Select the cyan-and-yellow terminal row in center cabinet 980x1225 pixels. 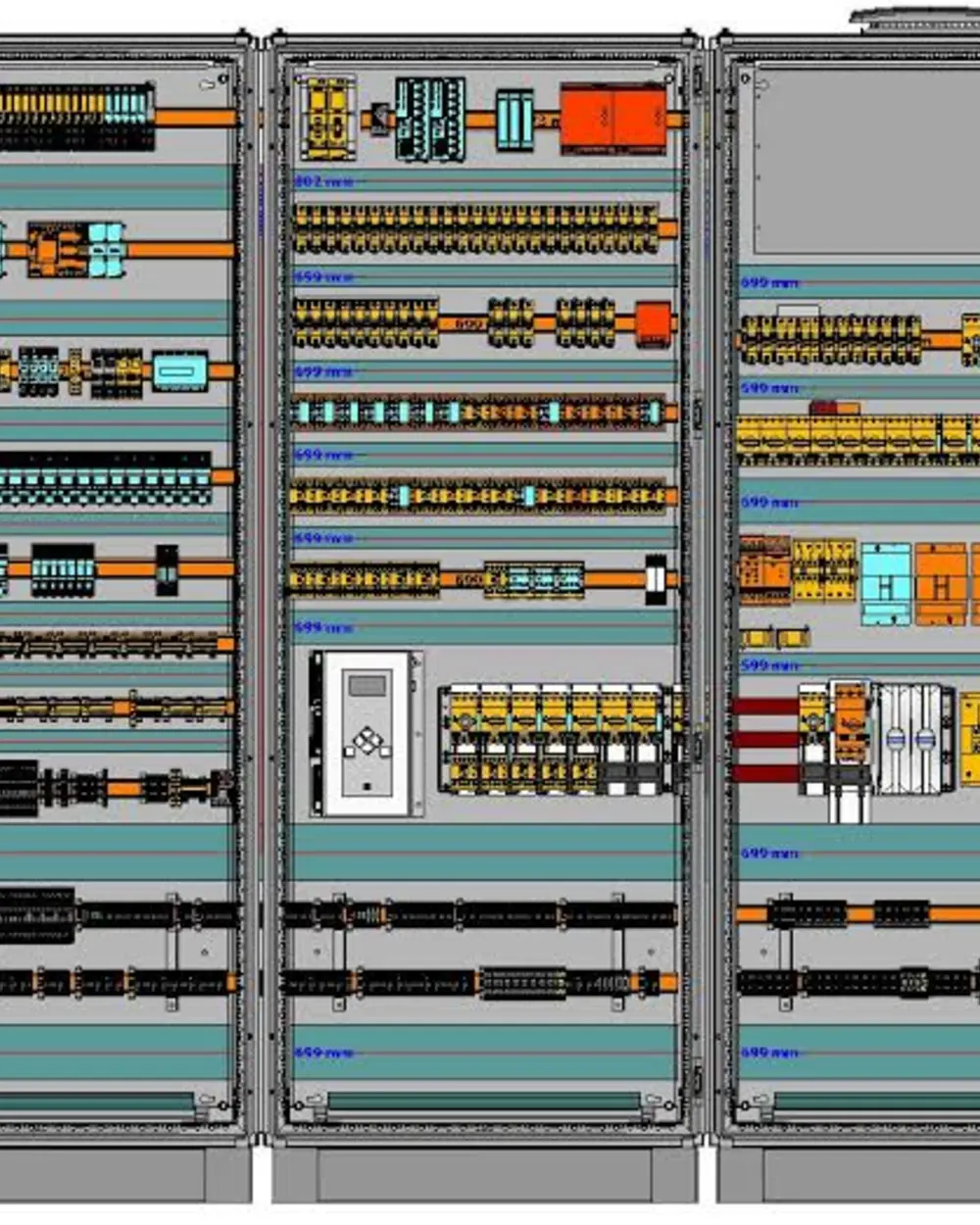click(477, 412)
